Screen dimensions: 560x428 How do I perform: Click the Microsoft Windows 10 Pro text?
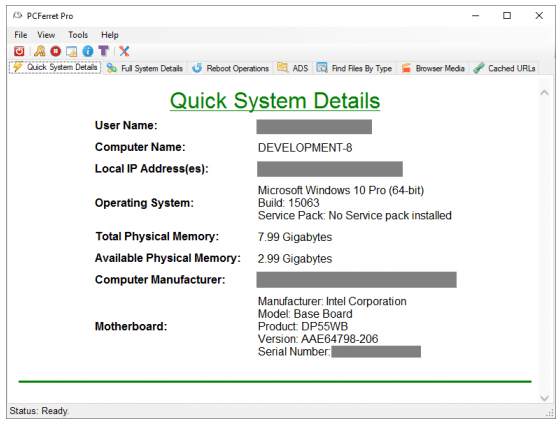[x=341, y=190]
